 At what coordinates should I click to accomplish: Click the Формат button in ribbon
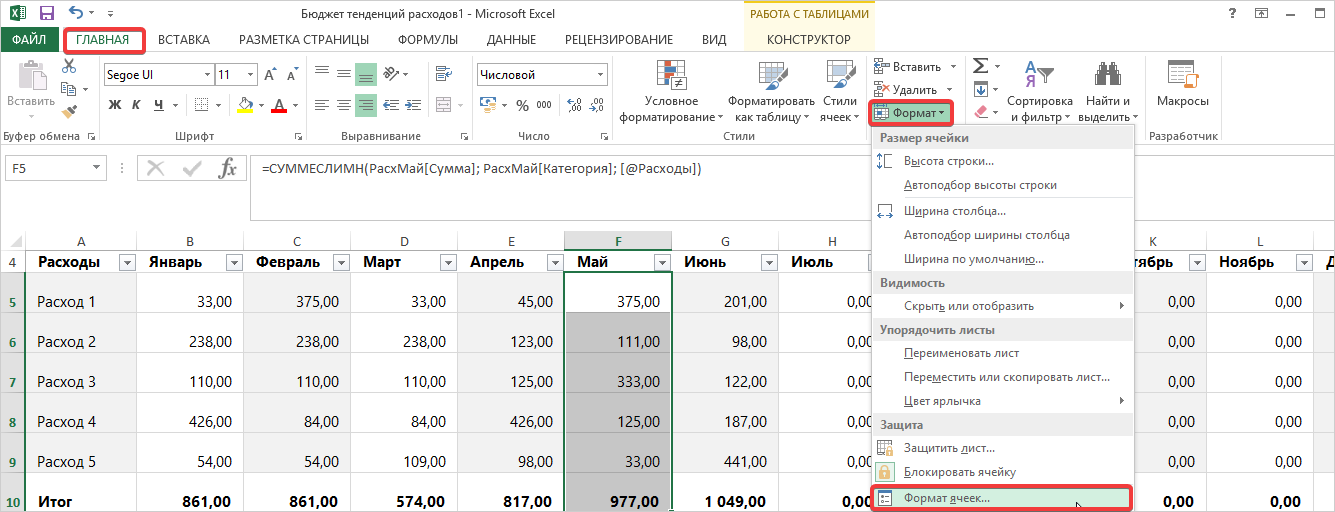click(910, 113)
